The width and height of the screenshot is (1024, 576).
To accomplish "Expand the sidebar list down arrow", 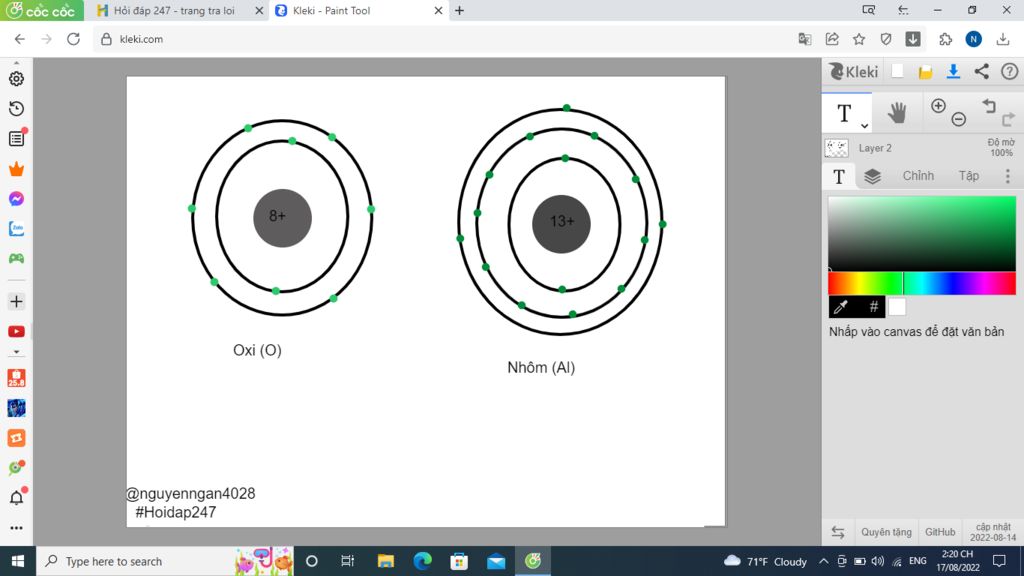I will pos(16,352).
